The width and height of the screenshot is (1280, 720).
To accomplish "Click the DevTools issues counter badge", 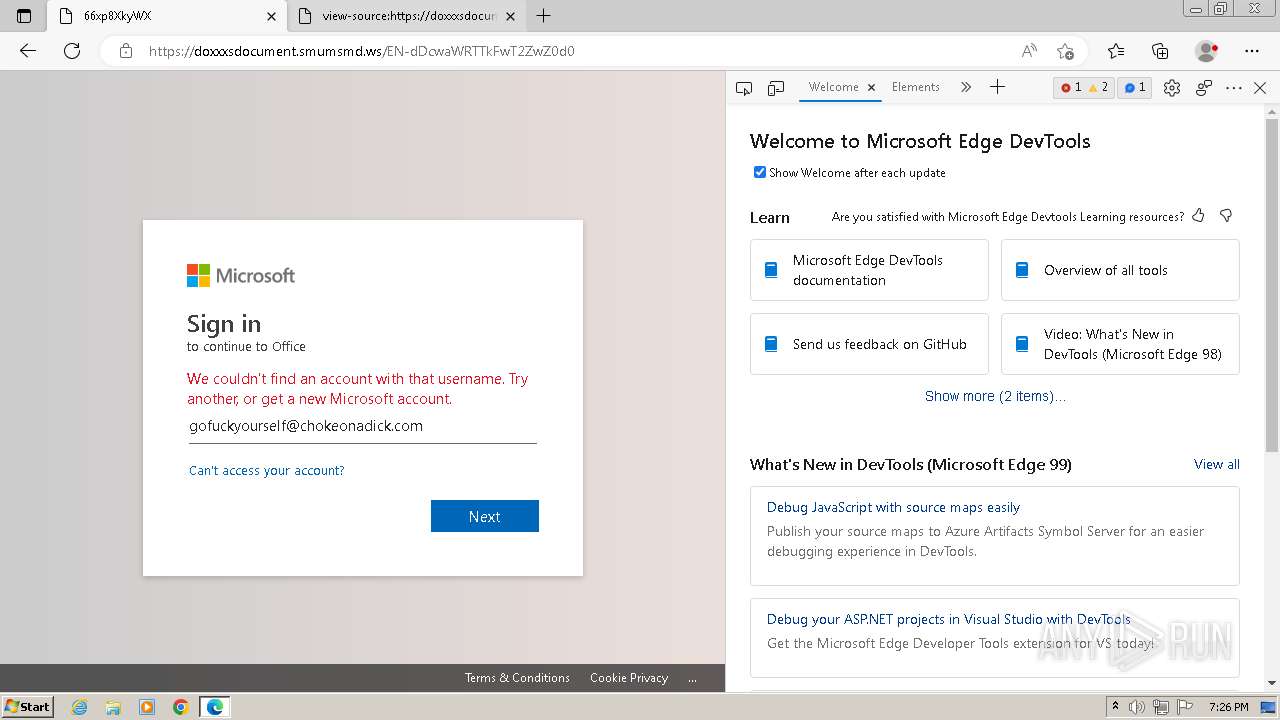I will click(x=1135, y=88).
